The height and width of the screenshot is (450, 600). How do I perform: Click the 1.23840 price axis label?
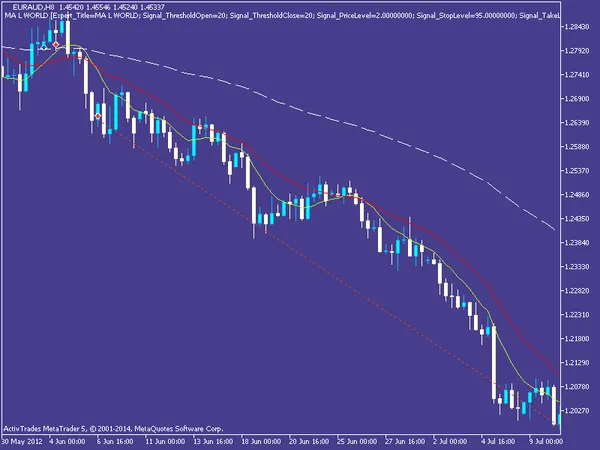577,243
